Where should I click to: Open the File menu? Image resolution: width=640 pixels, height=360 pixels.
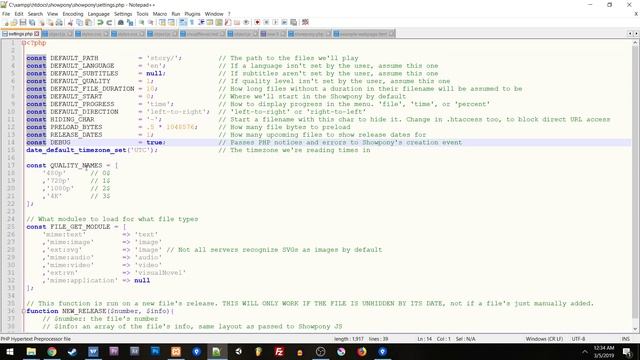pyautogui.click(x=6, y=14)
